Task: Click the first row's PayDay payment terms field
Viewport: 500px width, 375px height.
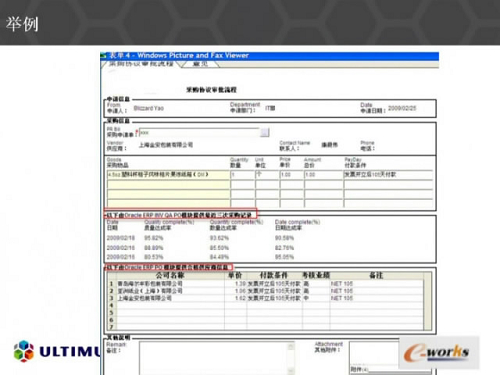Action: (388, 175)
